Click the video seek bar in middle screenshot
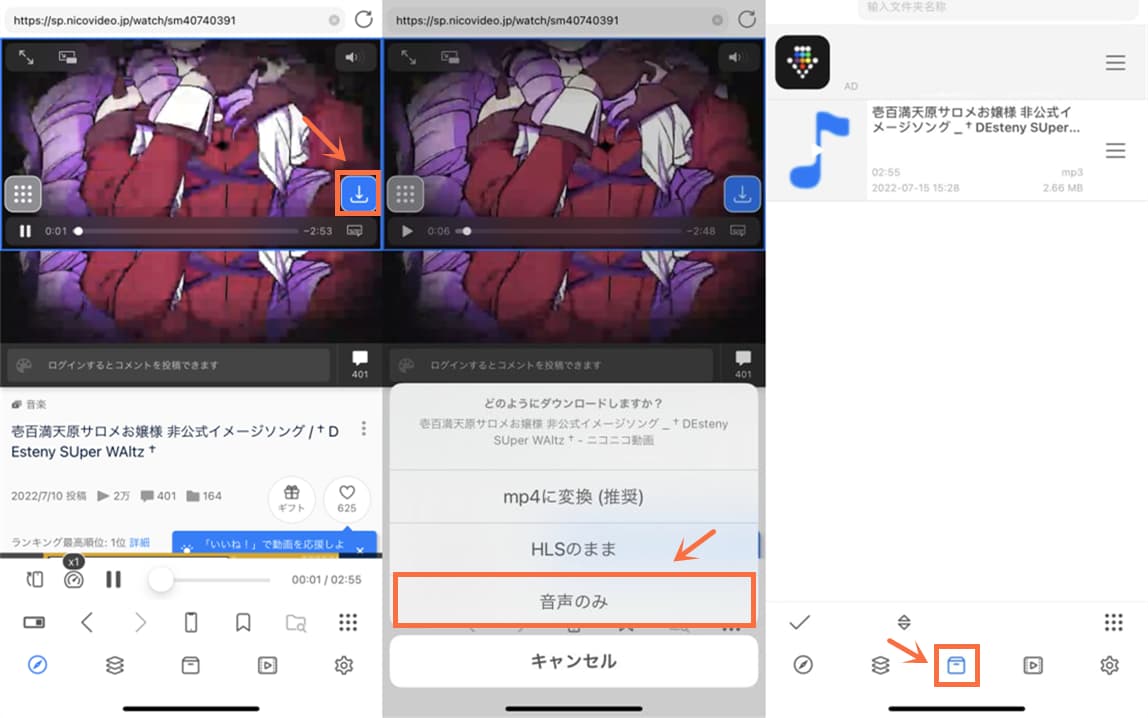The width and height of the screenshot is (1148, 718). 569,231
